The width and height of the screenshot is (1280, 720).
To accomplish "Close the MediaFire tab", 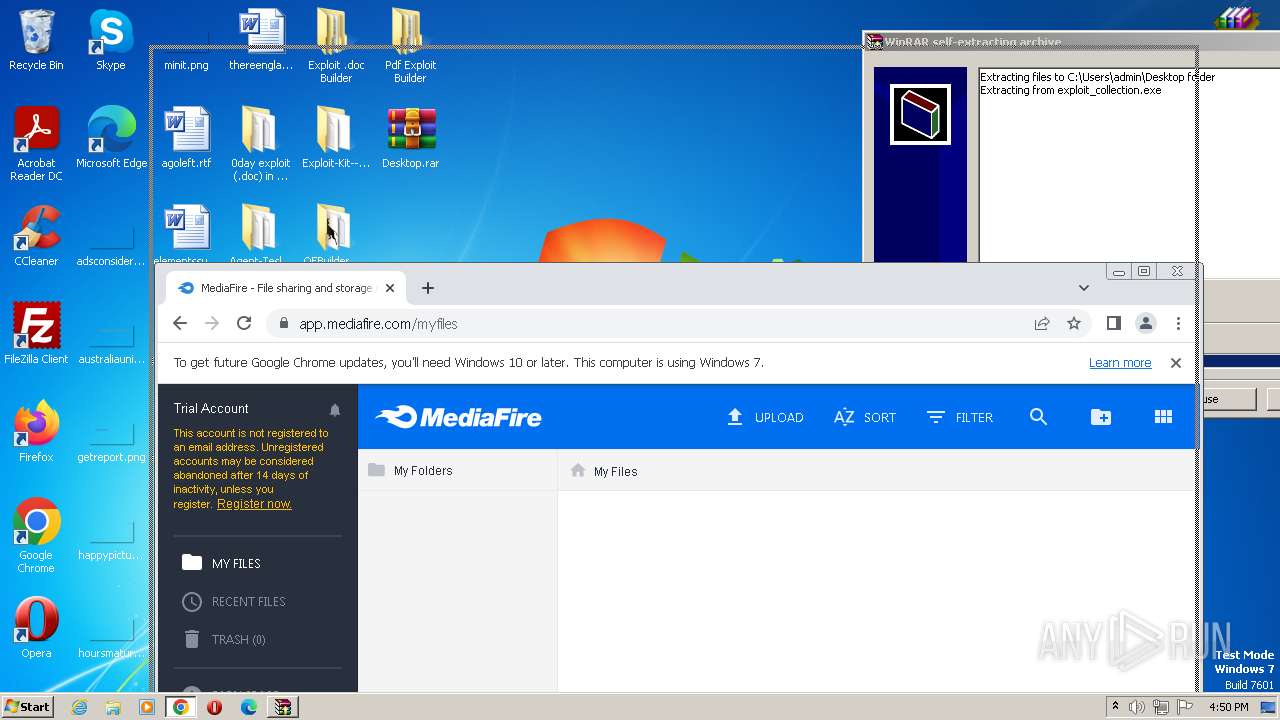I will (x=390, y=288).
